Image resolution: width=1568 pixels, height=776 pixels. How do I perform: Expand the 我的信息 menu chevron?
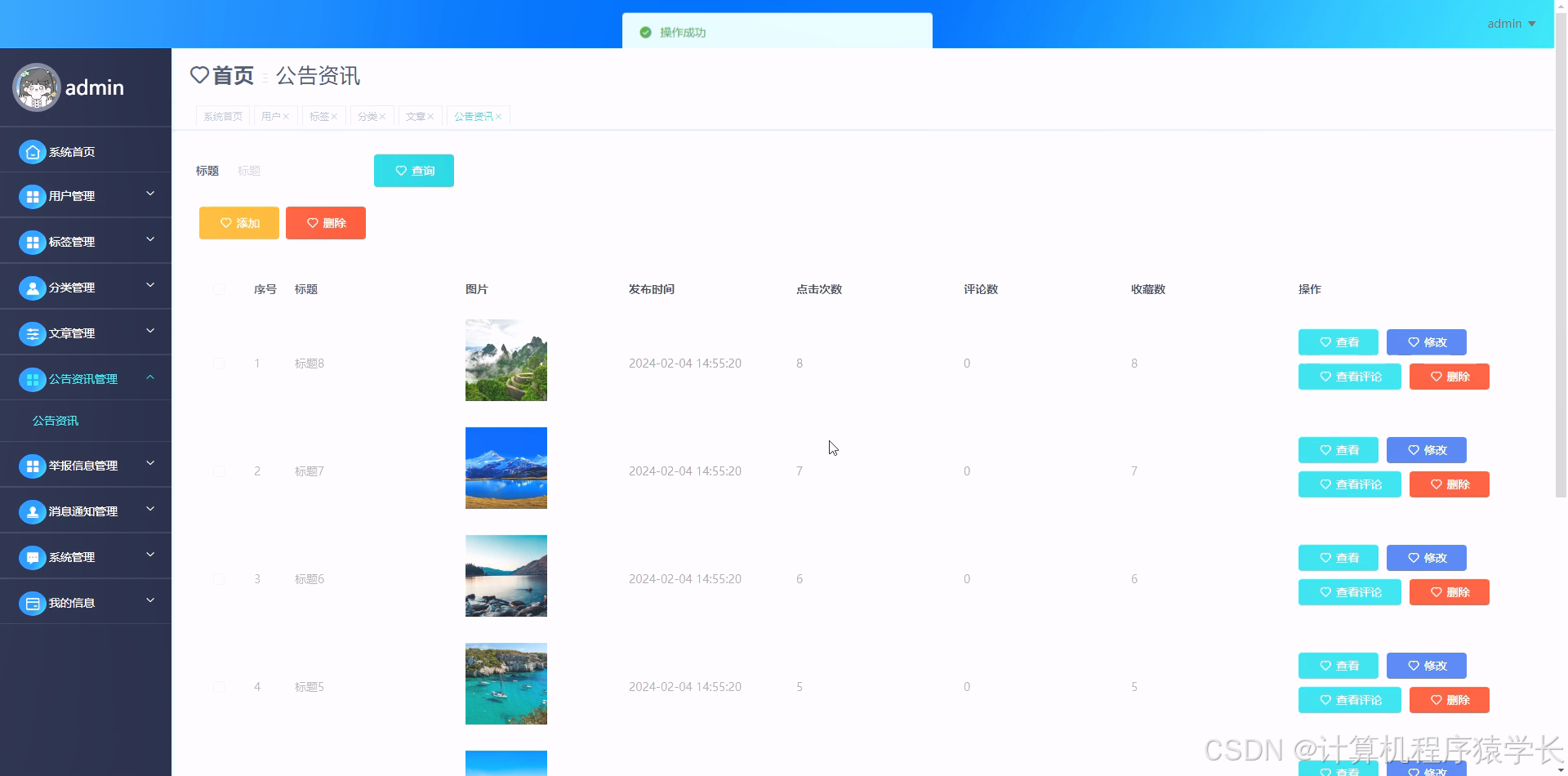150,600
